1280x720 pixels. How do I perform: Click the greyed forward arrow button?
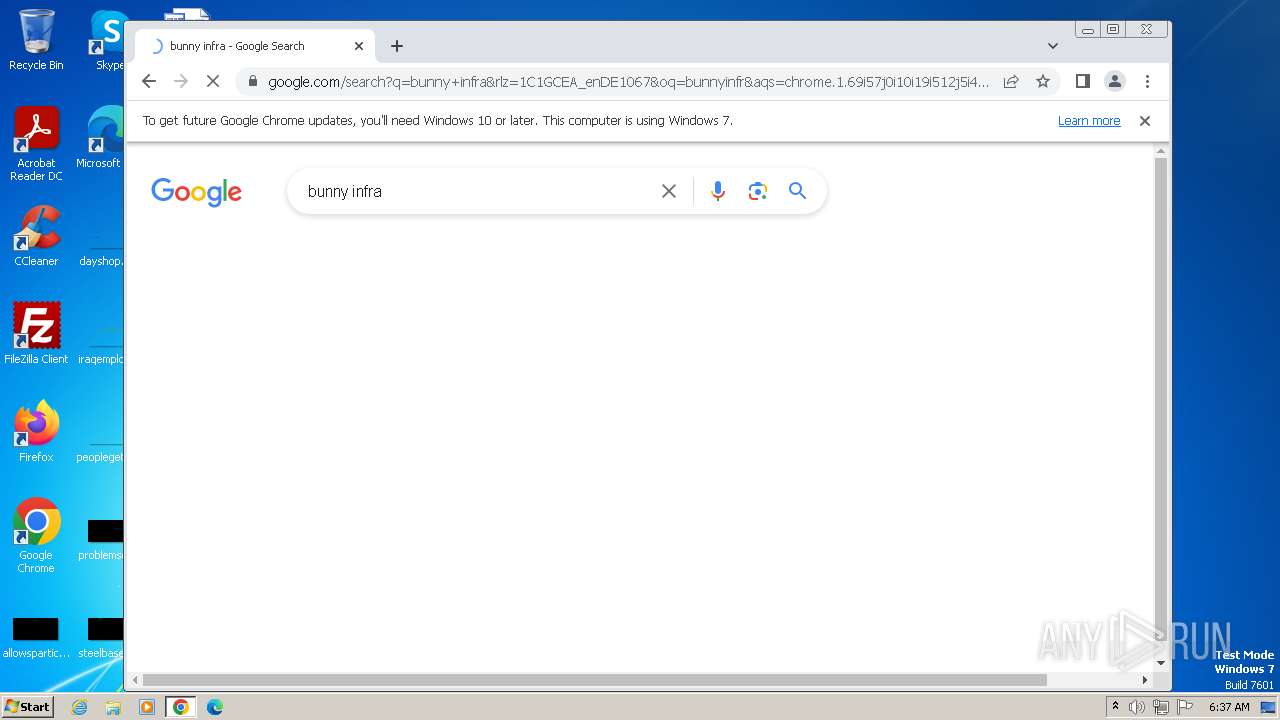pyautogui.click(x=181, y=82)
